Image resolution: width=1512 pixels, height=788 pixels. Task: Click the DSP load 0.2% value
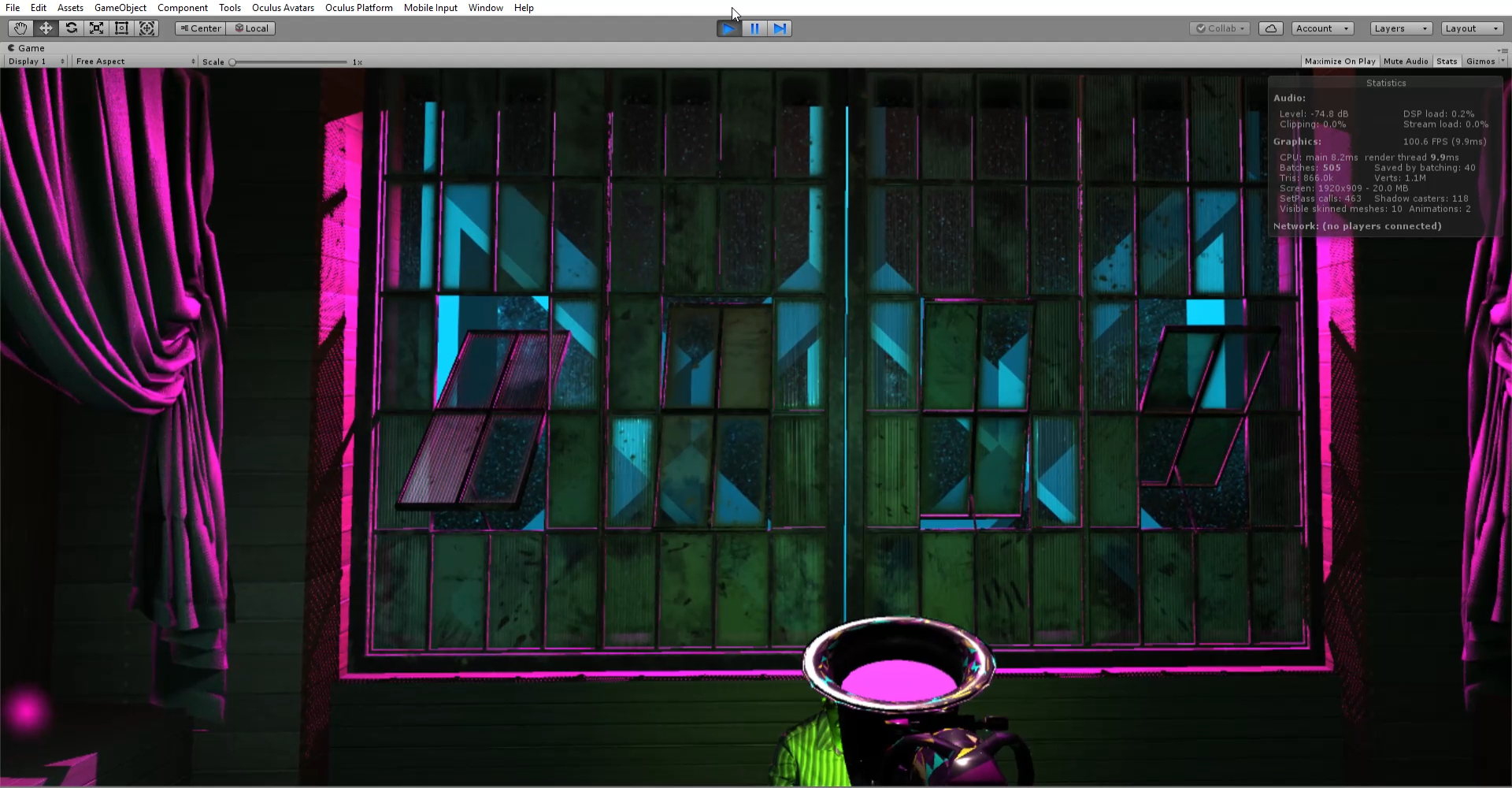(1439, 114)
